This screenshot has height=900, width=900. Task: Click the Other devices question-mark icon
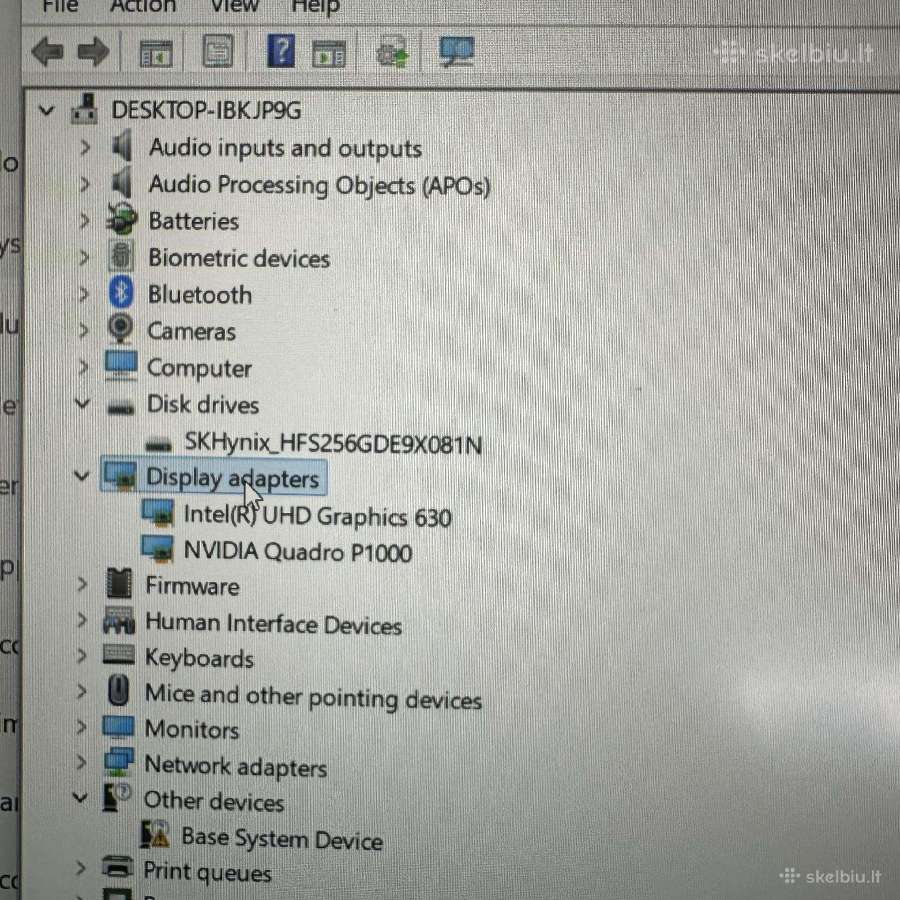pos(117,797)
